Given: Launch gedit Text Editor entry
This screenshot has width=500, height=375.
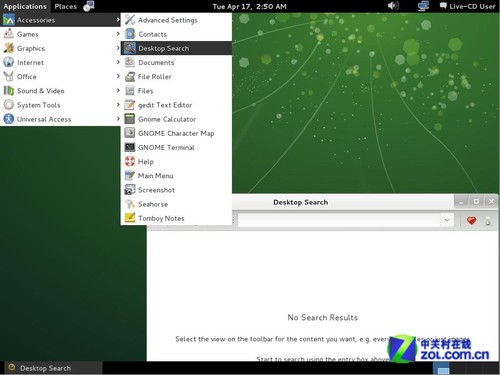Looking at the screenshot, I should (x=176, y=105).
